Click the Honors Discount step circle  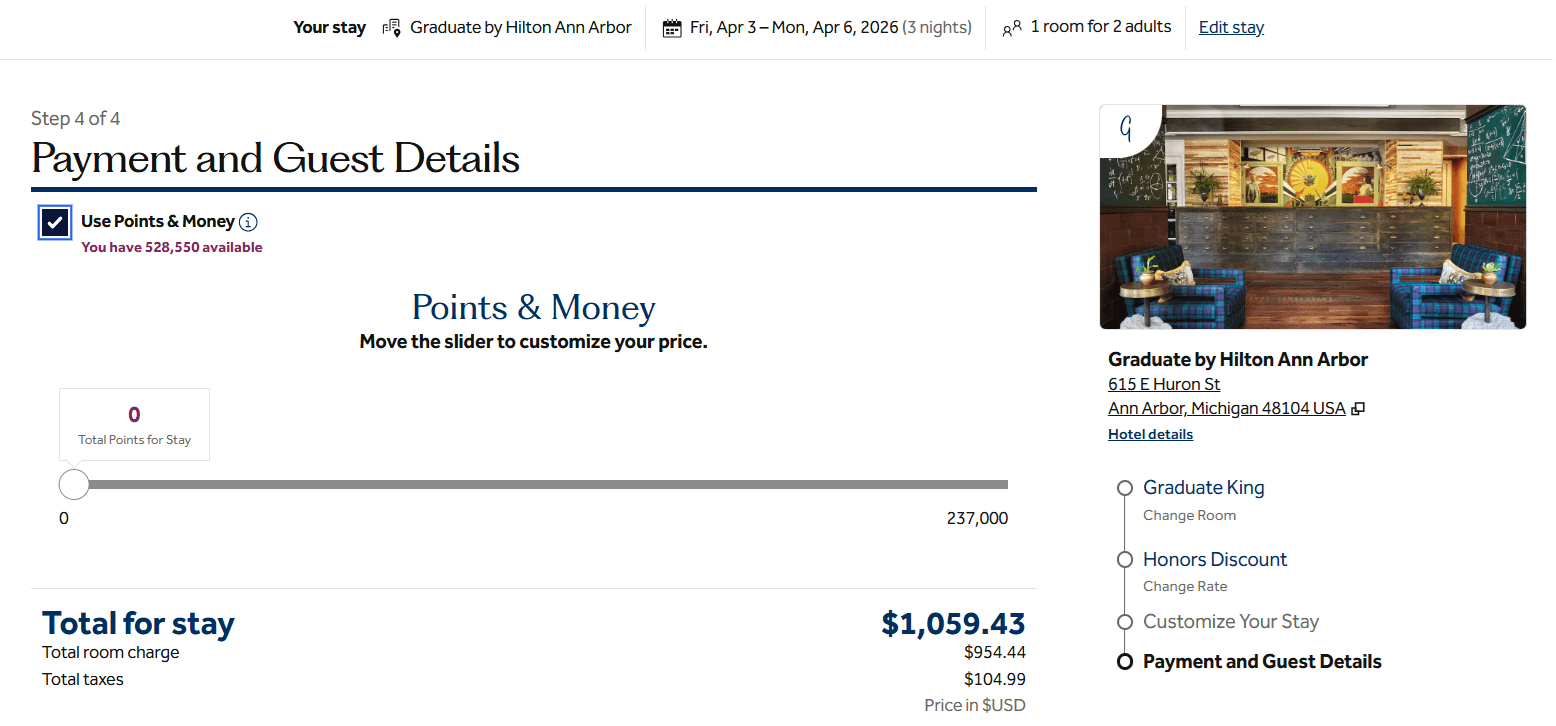click(1125, 560)
